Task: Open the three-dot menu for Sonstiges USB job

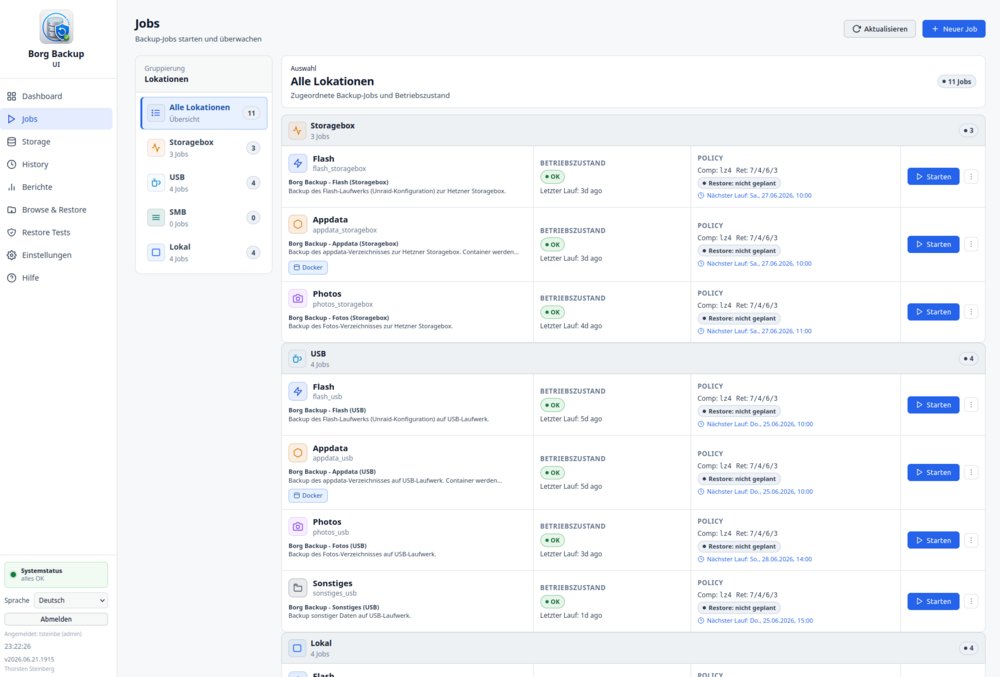Action: tap(971, 601)
